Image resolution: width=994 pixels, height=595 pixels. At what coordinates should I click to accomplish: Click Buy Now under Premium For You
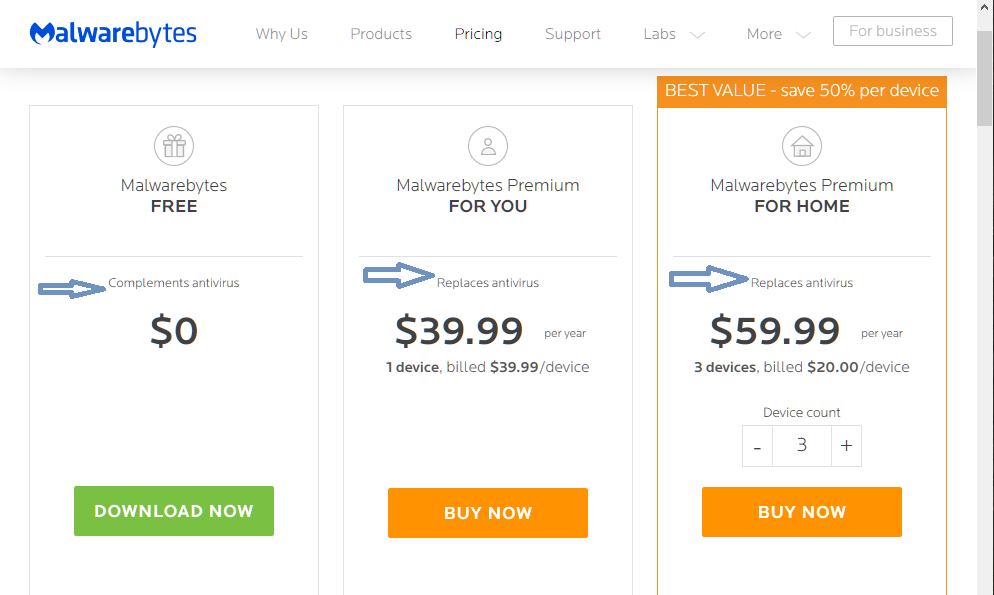point(488,513)
